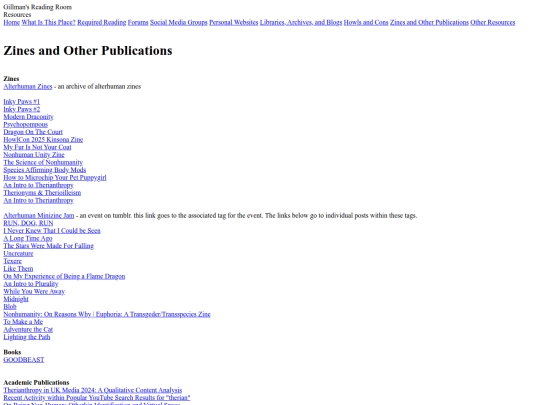This screenshot has width=540, height=405.
Task: Click the 'Gillman's Reading Room' site title text
Action: (38, 7)
